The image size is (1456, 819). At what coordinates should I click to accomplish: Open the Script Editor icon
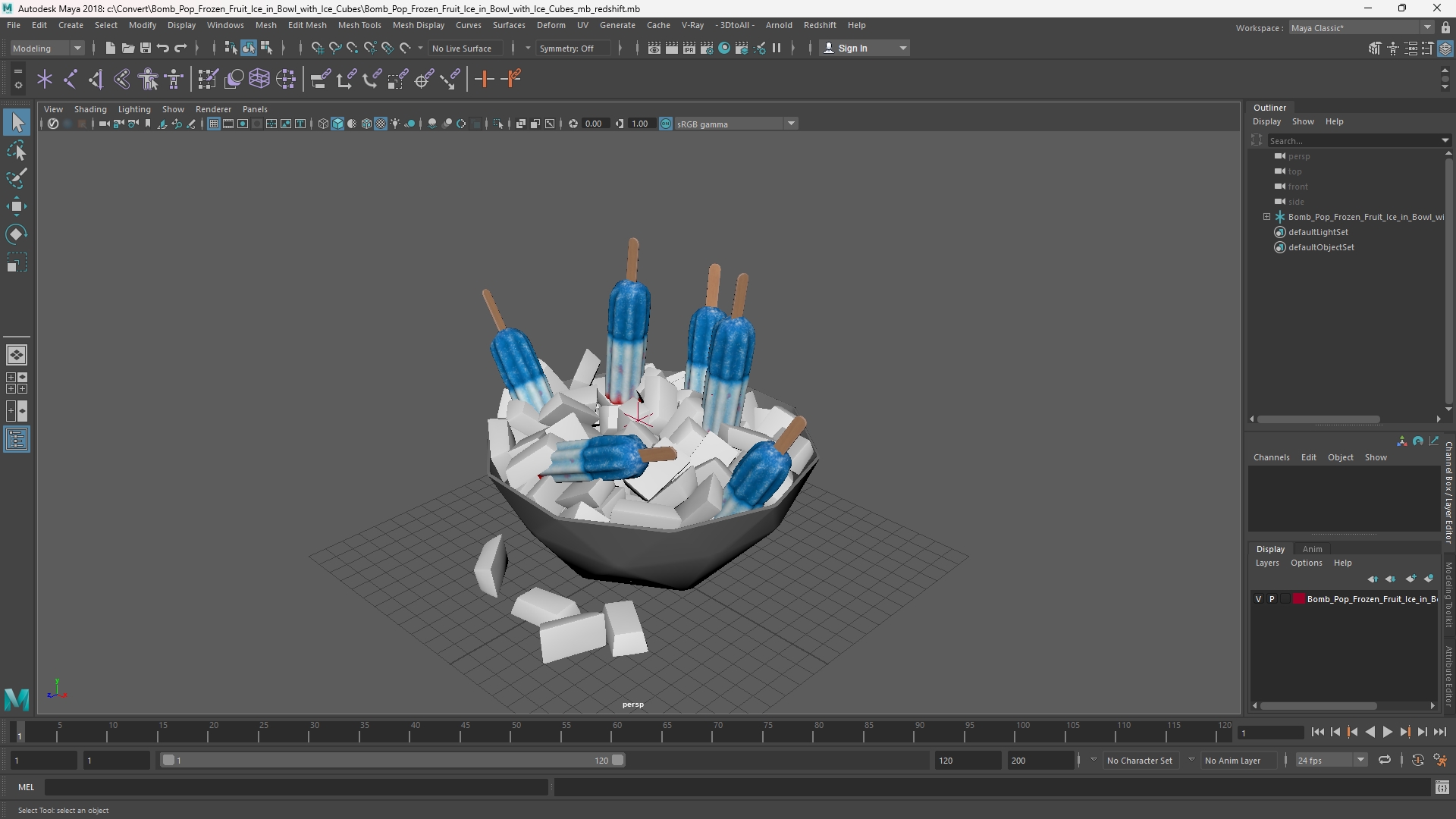tap(1442, 787)
